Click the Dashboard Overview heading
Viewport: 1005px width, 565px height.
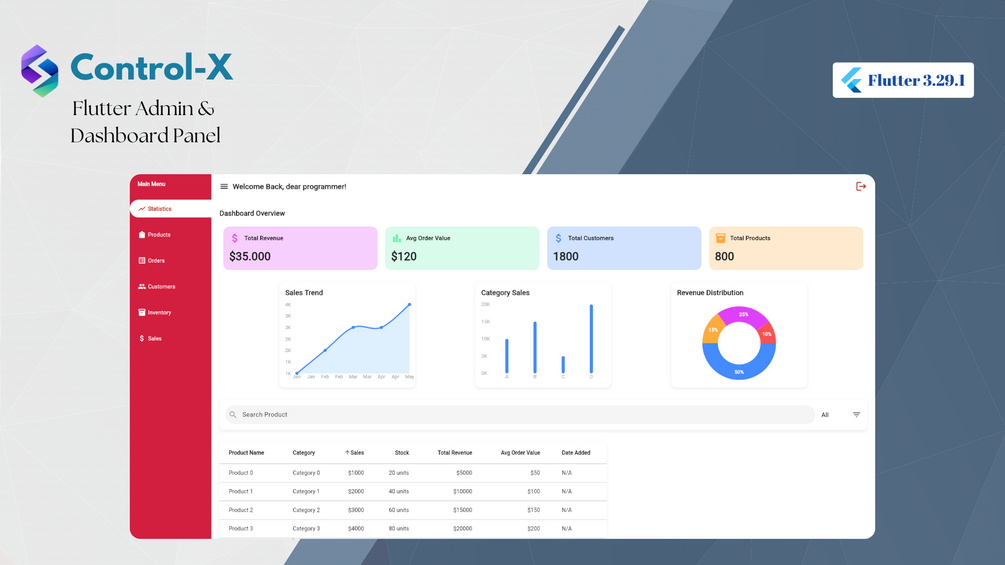click(252, 213)
